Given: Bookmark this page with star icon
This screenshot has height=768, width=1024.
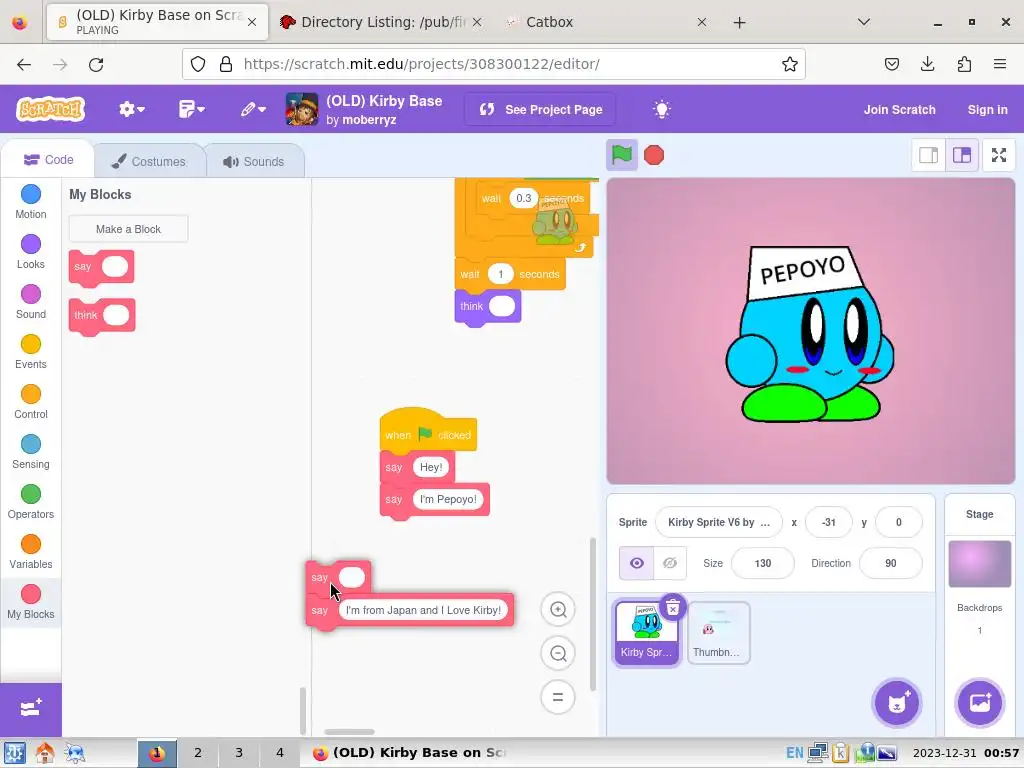Looking at the screenshot, I should 790,64.
